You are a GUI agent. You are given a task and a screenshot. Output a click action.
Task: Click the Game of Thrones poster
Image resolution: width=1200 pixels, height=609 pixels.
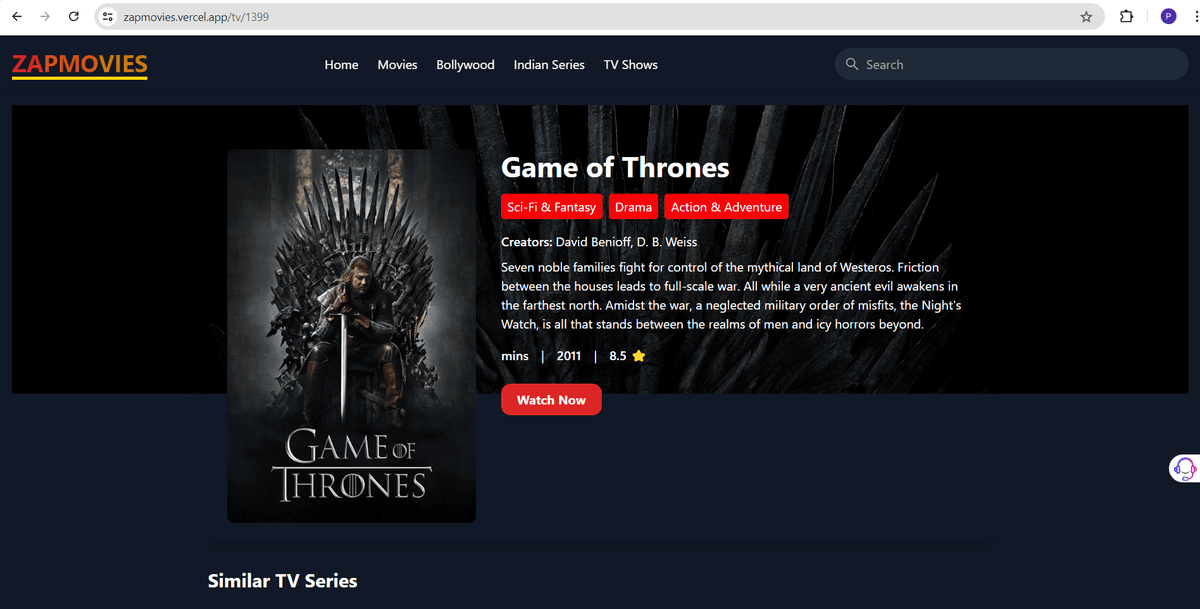click(x=351, y=336)
